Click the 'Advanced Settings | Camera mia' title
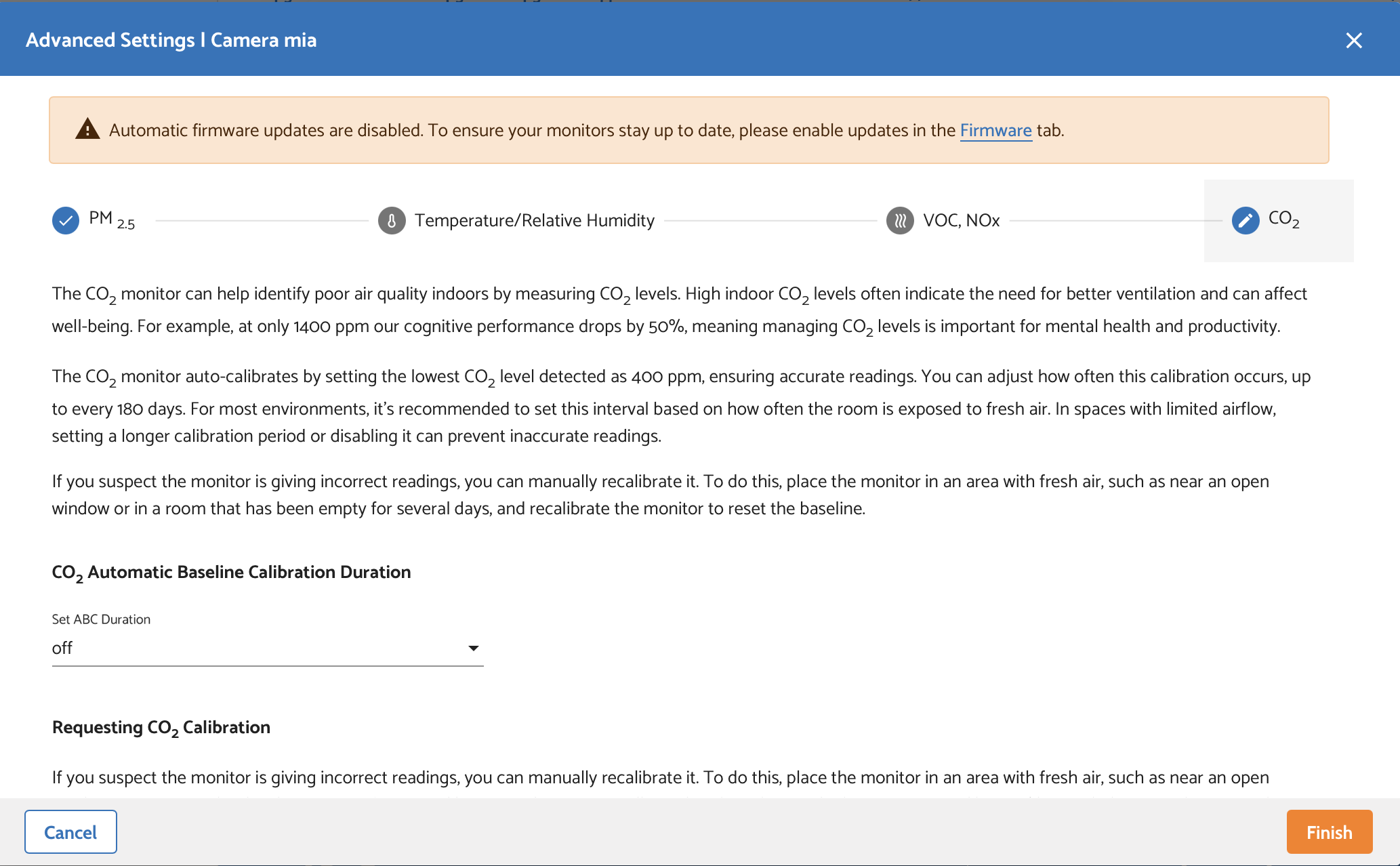This screenshot has height=866, width=1400. click(171, 40)
